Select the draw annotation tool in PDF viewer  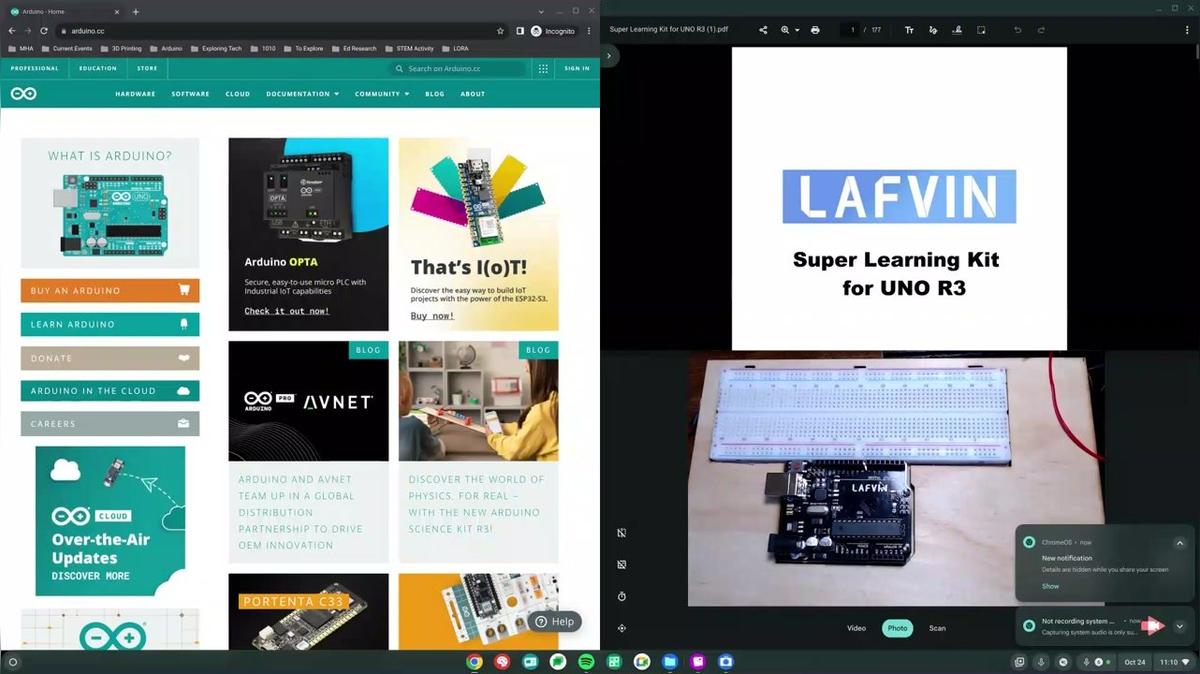coord(933,30)
